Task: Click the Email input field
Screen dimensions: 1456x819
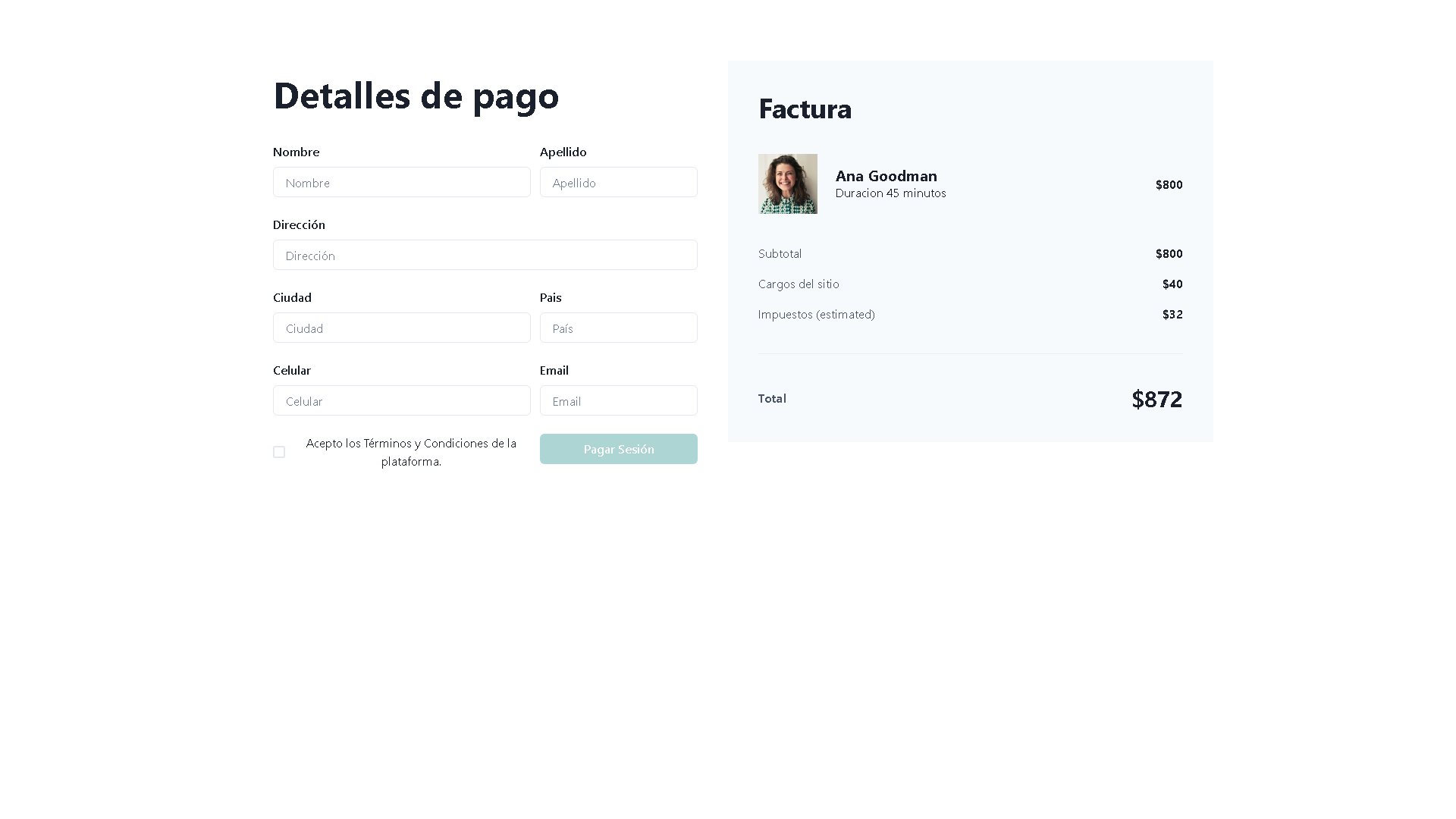Action: (x=618, y=400)
